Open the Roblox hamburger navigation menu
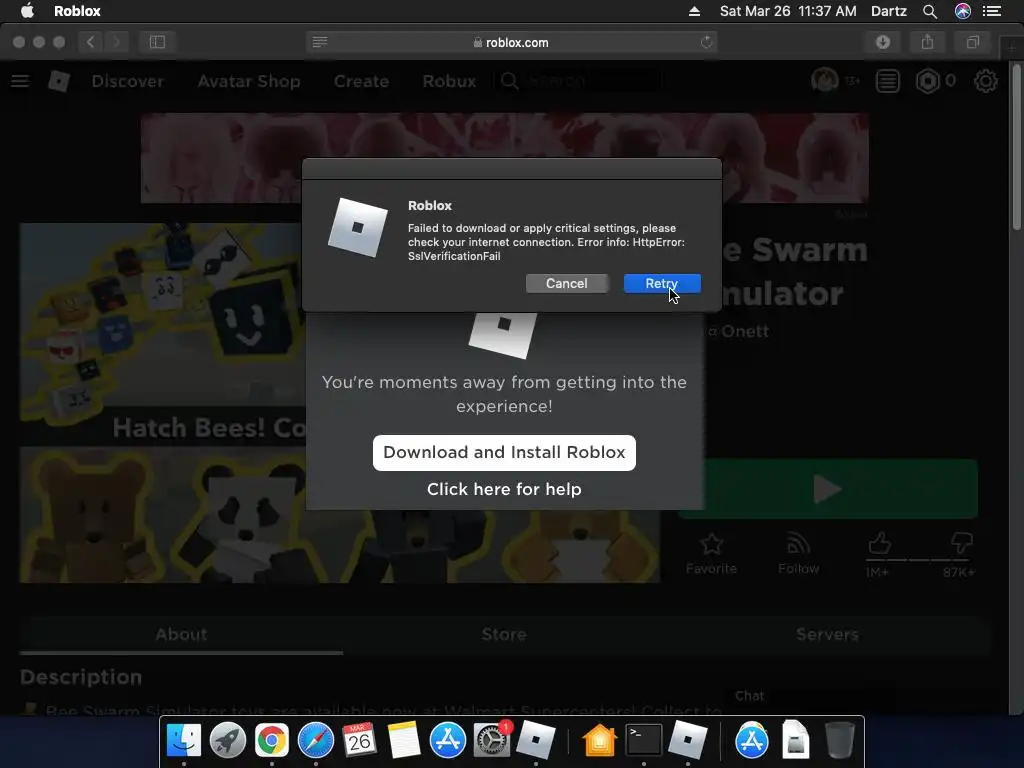This screenshot has width=1024, height=768. tap(20, 81)
